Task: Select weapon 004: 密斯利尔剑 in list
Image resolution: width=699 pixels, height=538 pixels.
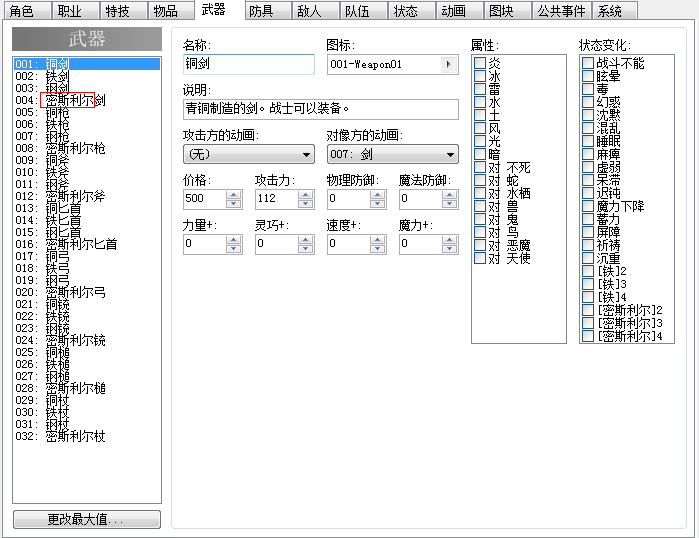Action: (x=87, y=100)
